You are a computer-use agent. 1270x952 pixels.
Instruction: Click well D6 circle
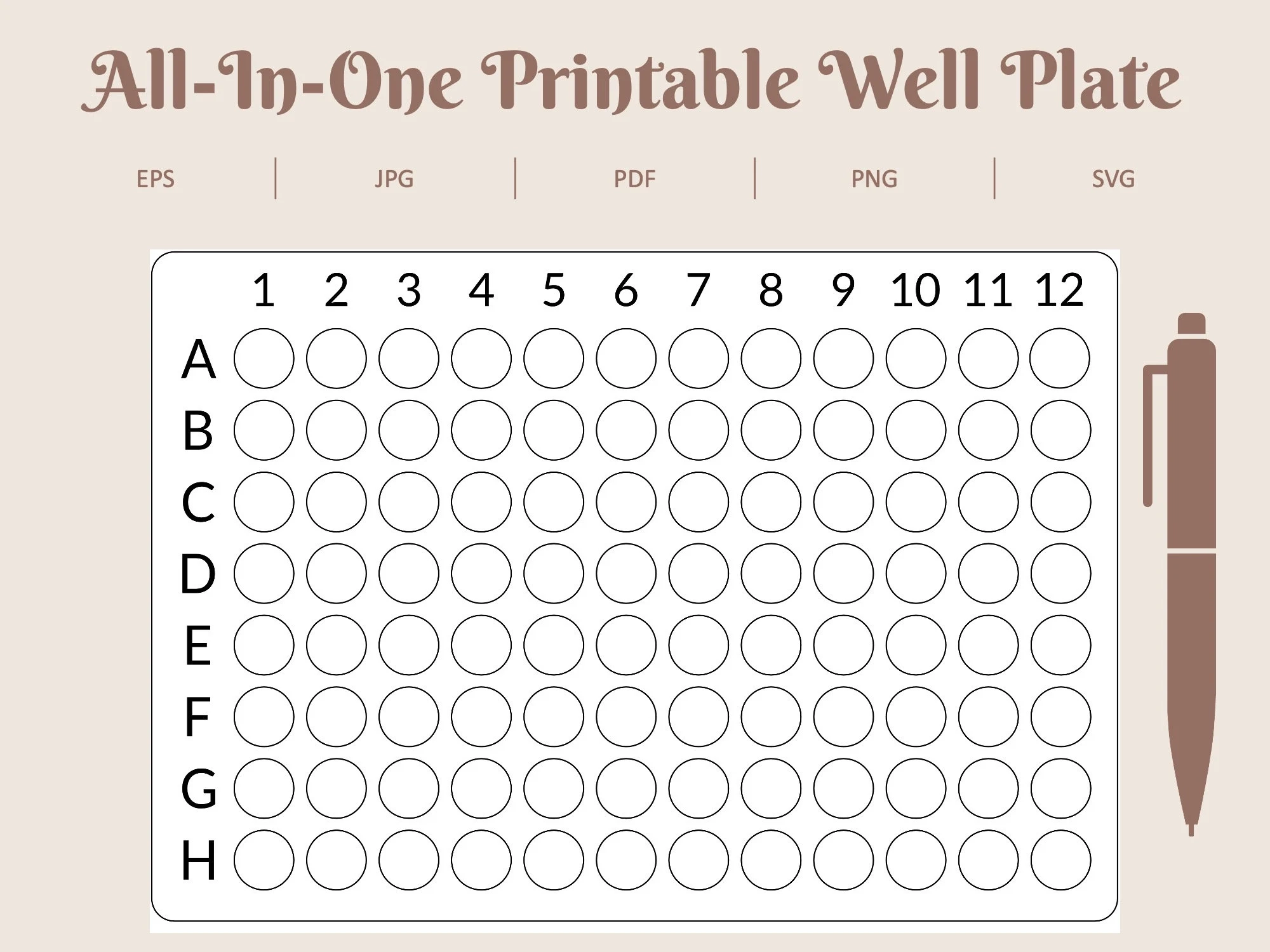[626, 573]
